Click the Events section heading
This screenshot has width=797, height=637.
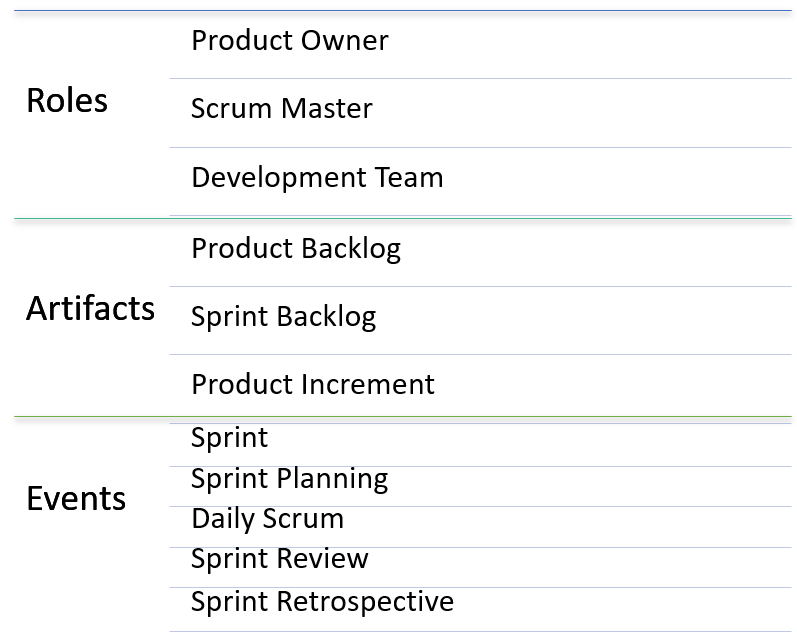[76, 499]
